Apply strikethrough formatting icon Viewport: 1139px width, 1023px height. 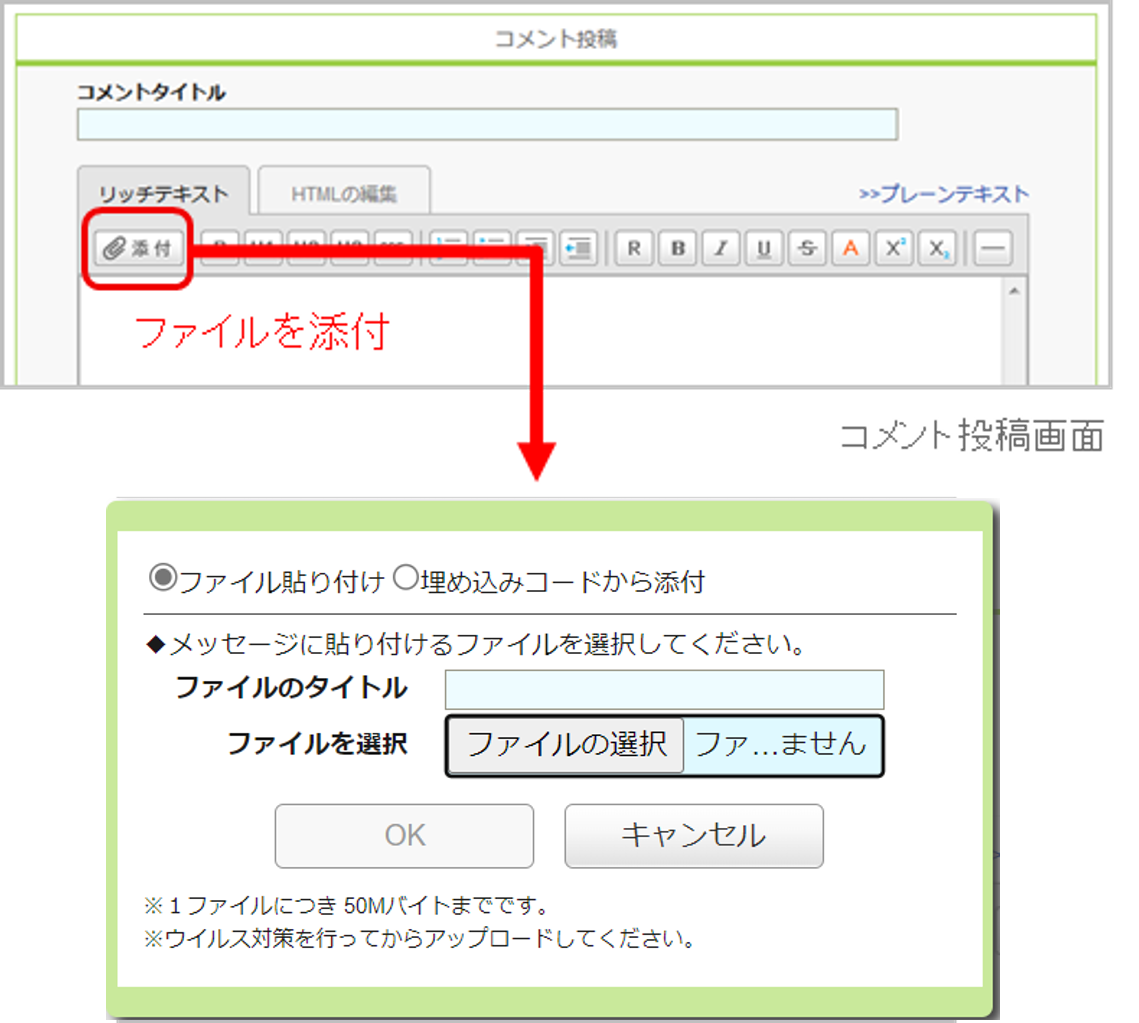point(807,248)
